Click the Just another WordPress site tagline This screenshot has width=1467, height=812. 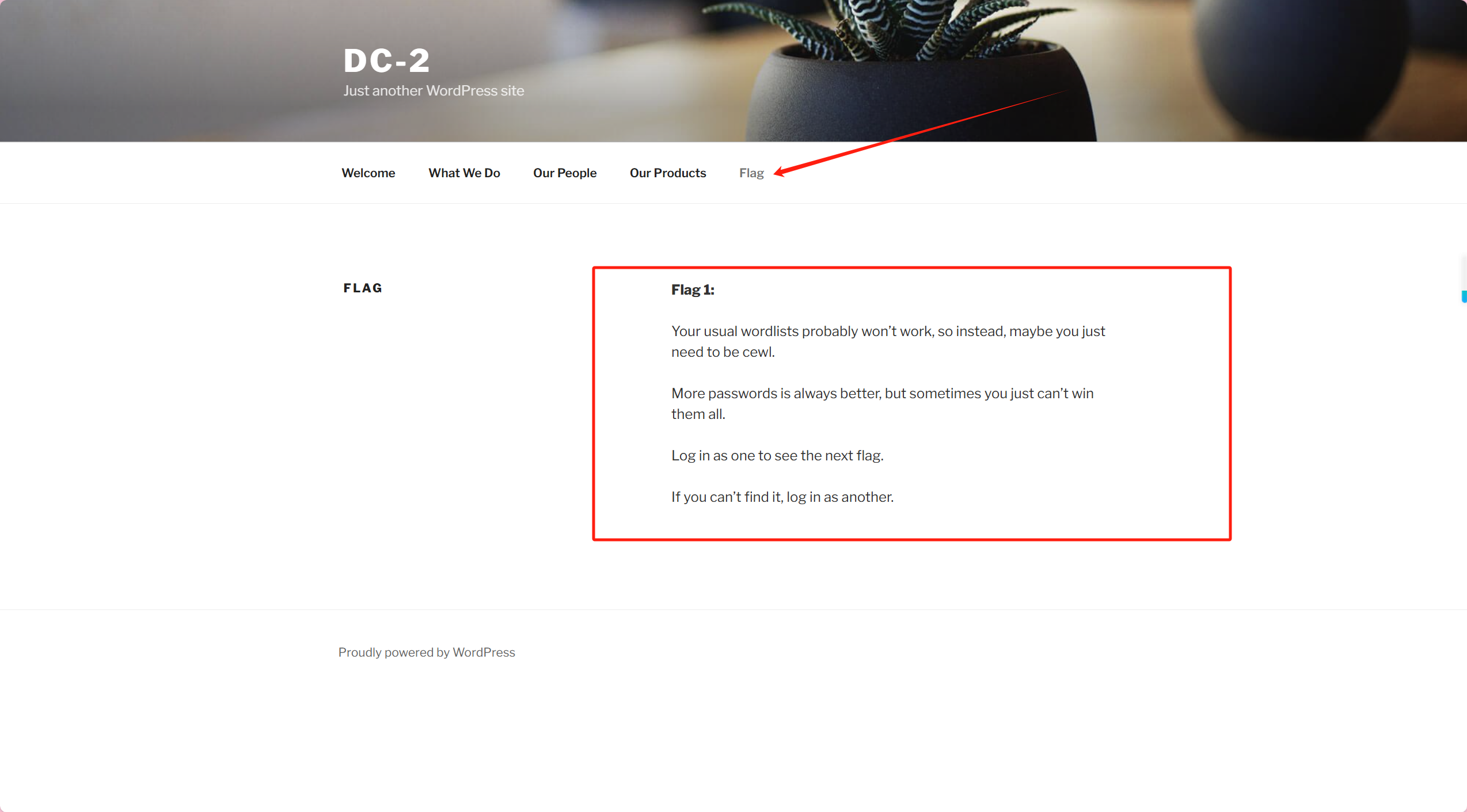pos(434,91)
